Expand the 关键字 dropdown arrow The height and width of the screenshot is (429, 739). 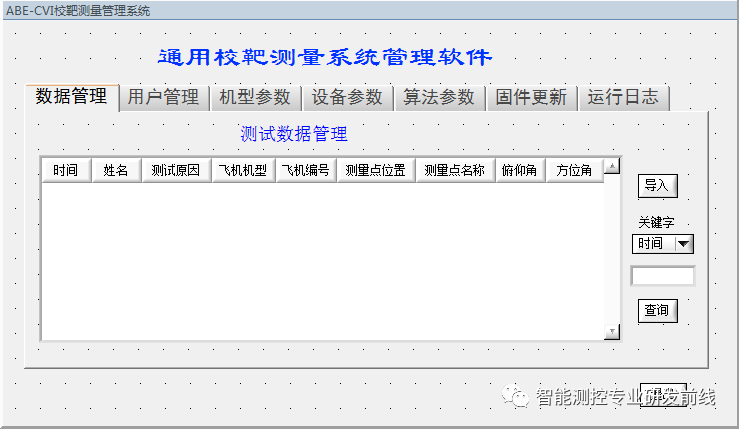point(684,244)
